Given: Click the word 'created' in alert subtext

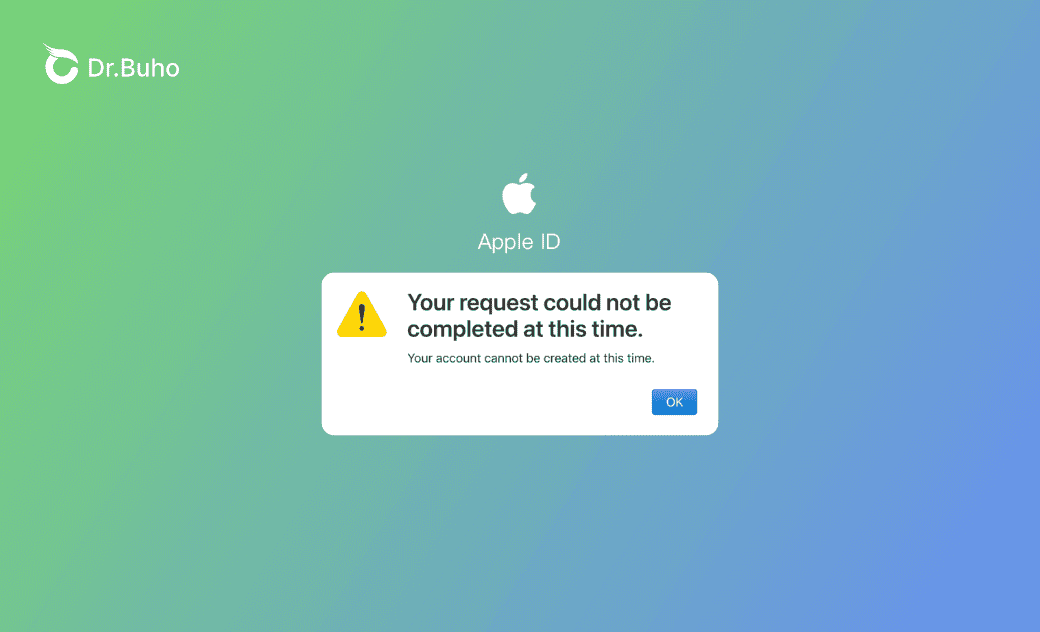Looking at the screenshot, I should [564, 358].
